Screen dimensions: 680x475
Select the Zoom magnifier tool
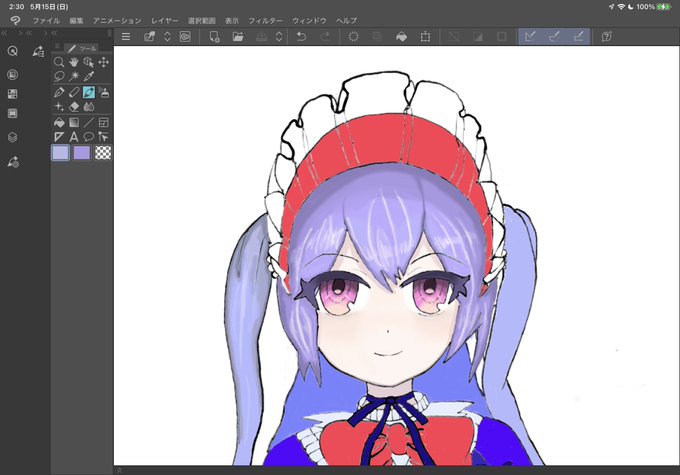[x=59, y=62]
